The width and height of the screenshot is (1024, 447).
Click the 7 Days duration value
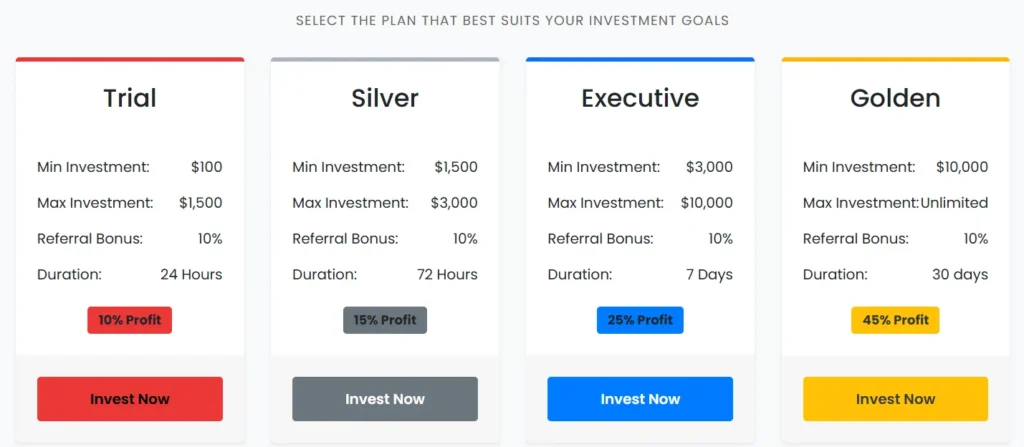click(709, 274)
